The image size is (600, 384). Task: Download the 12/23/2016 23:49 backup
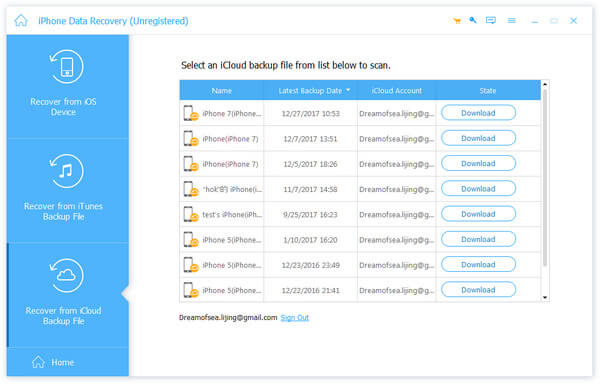[478, 264]
